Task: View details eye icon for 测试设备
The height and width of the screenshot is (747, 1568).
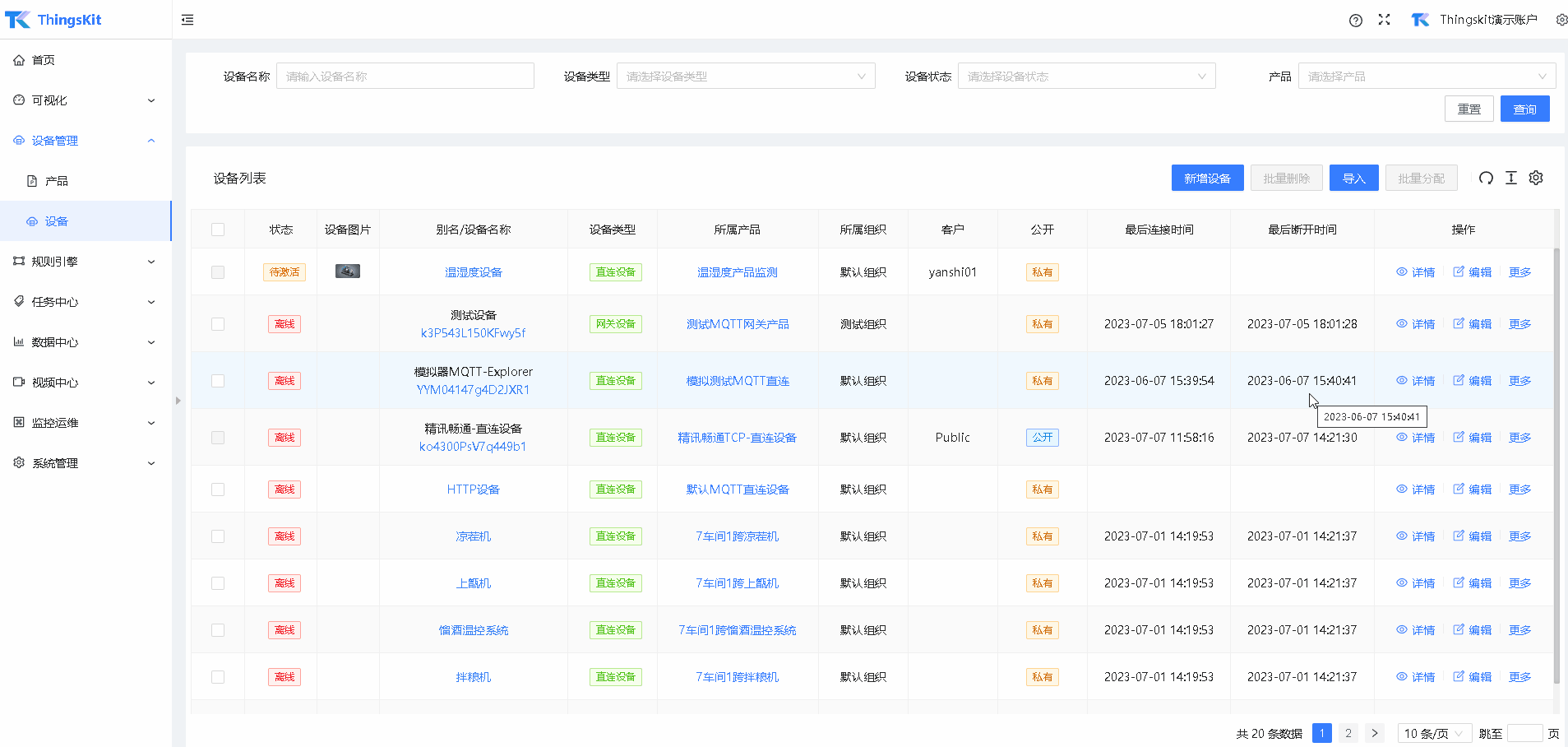Action: [1402, 323]
